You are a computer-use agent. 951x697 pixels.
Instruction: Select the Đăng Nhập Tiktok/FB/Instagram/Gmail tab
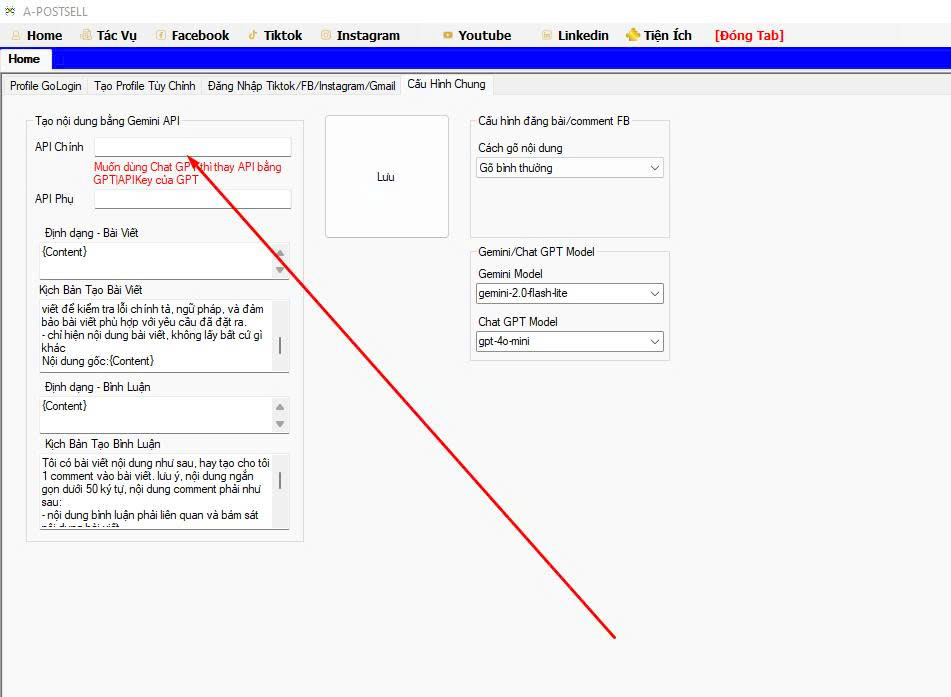pos(301,86)
